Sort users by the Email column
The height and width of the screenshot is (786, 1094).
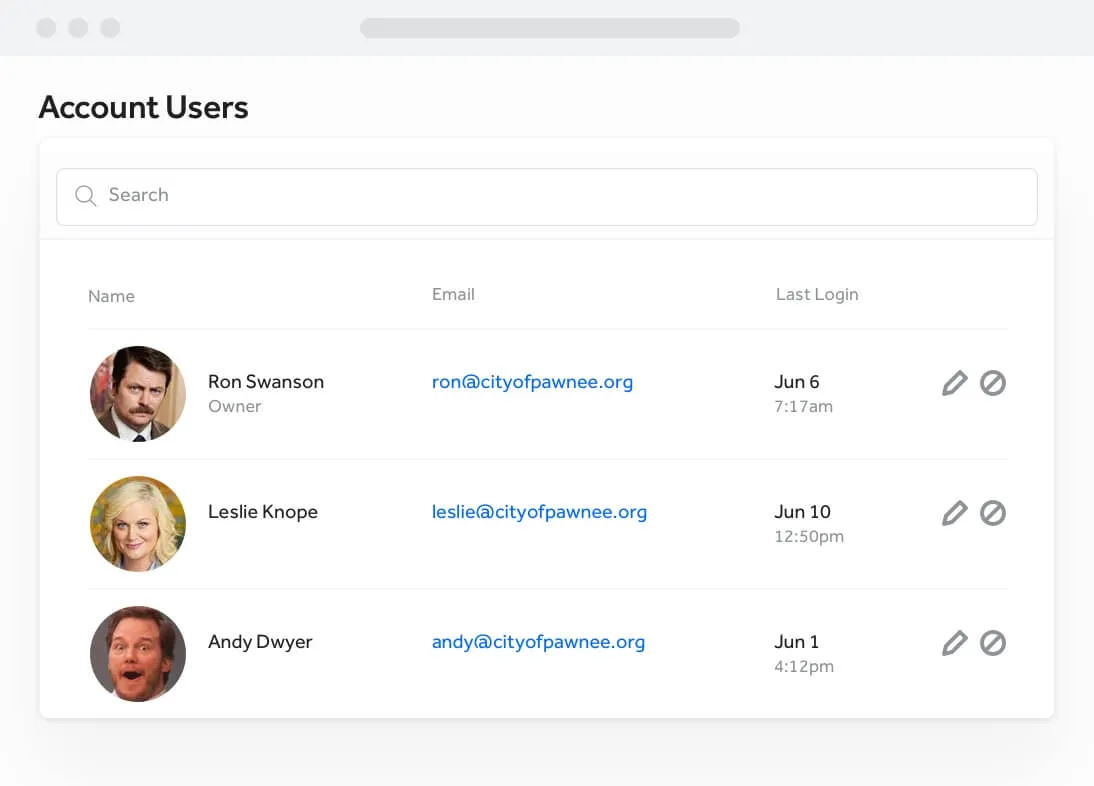pyautogui.click(x=453, y=294)
